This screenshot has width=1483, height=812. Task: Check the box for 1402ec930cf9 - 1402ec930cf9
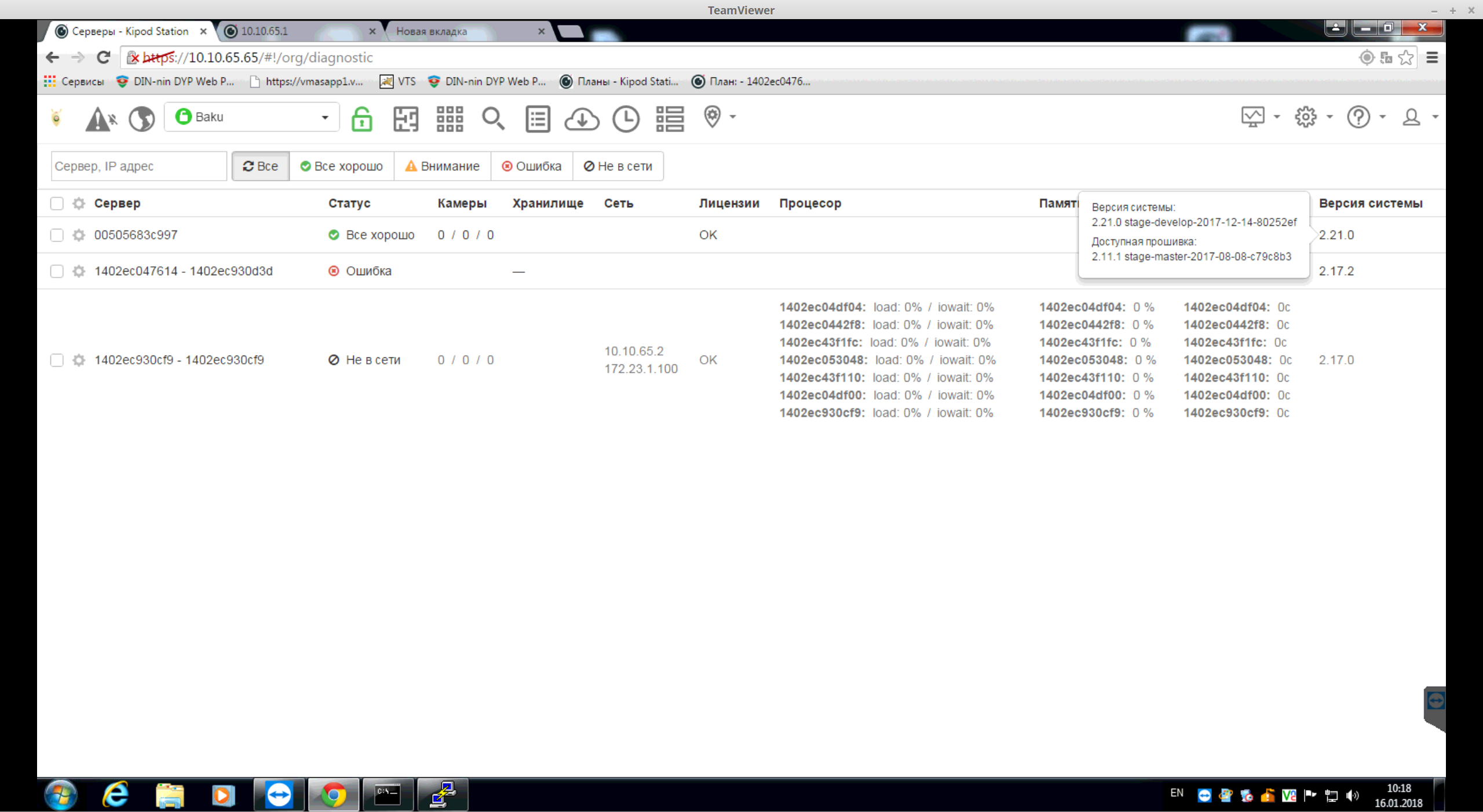[x=57, y=360]
